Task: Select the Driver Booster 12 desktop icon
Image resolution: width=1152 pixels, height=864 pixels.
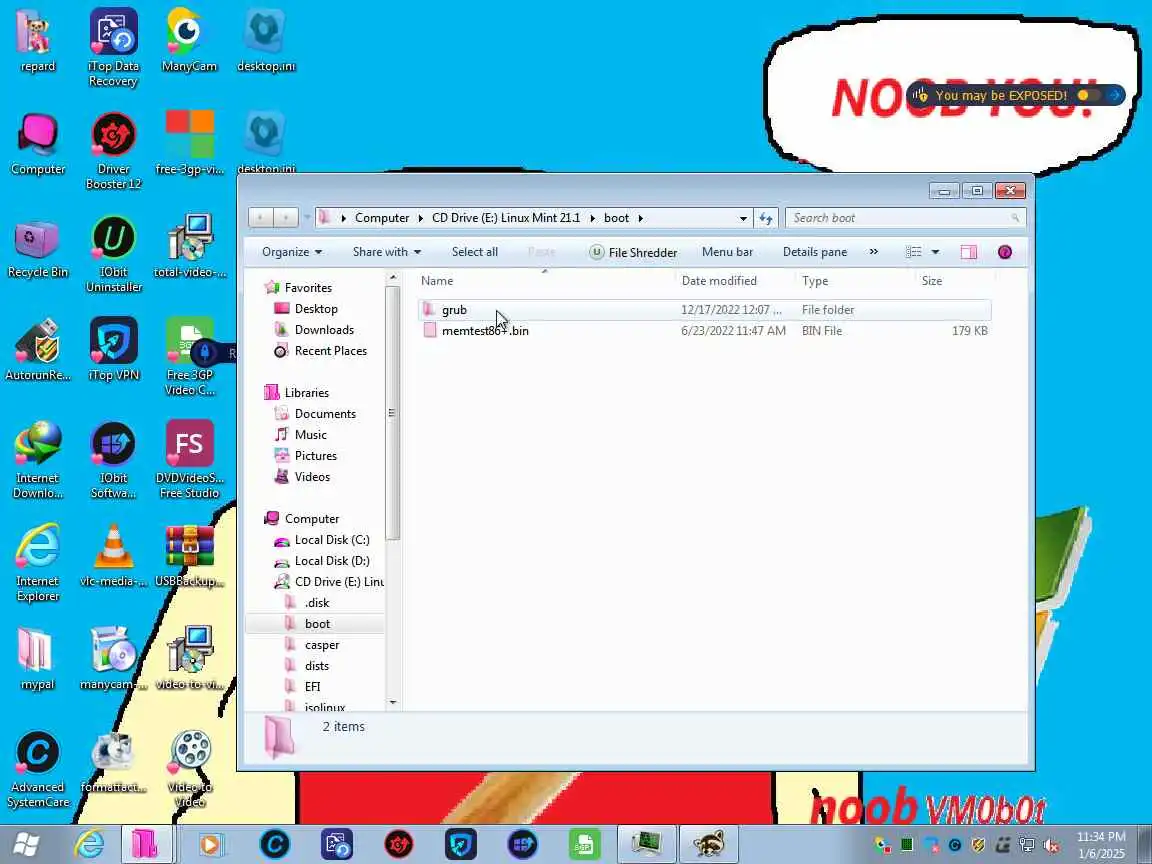Action: [113, 151]
